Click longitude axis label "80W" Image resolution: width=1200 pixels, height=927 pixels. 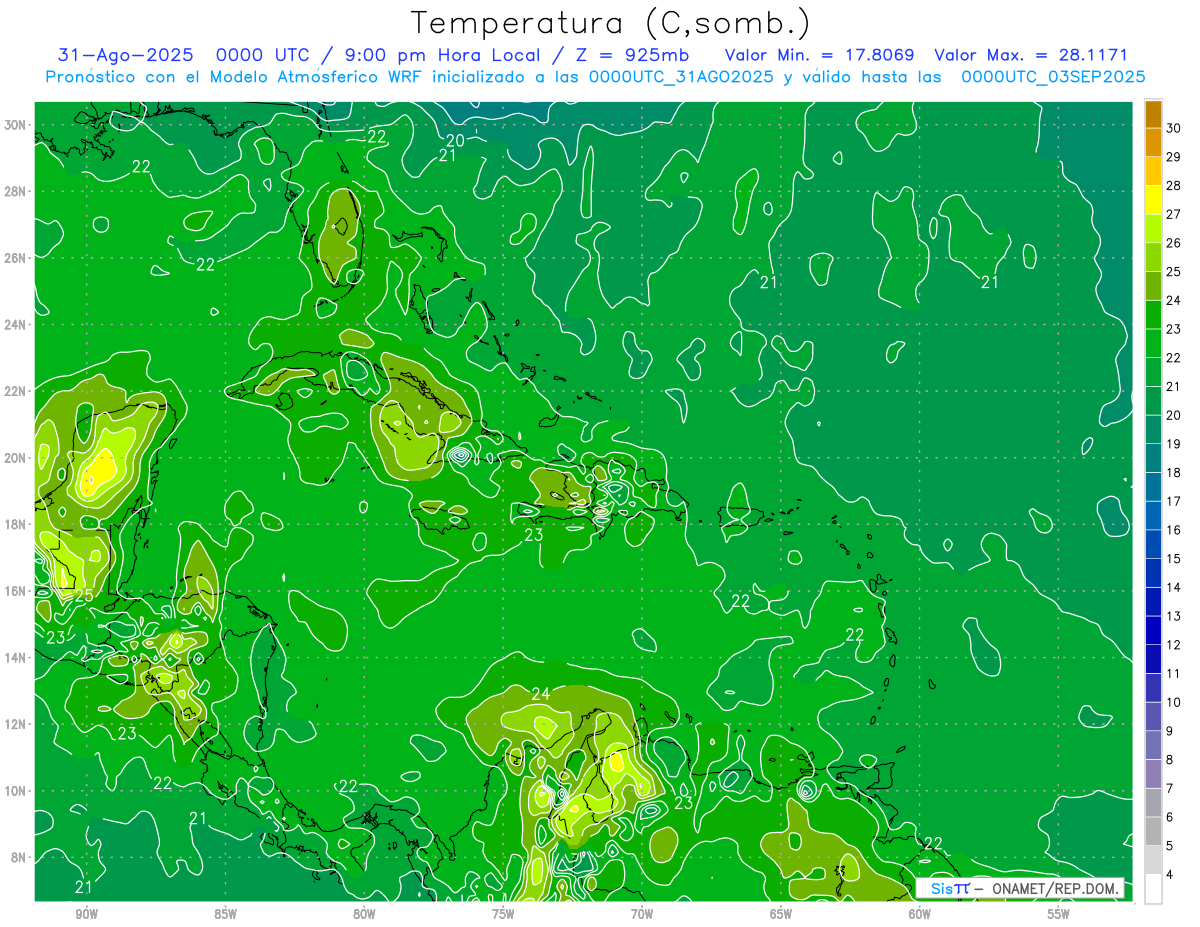[x=364, y=914]
